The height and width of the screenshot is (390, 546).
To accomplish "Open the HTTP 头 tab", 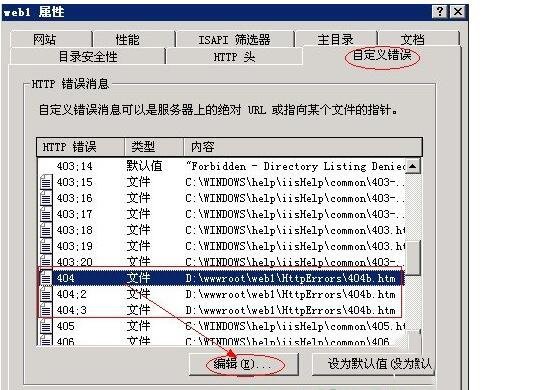I will click(234, 56).
